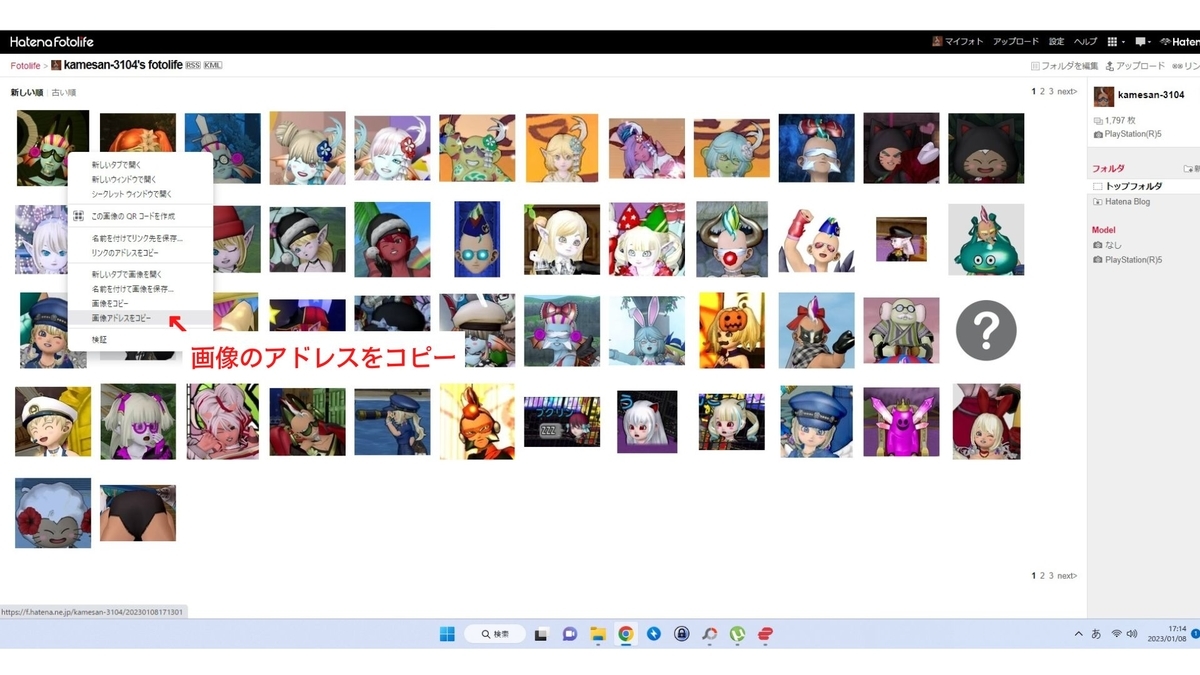Open the black cat hood character thumbnail
The height and width of the screenshot is (675, 1200).
click(986, 148)
